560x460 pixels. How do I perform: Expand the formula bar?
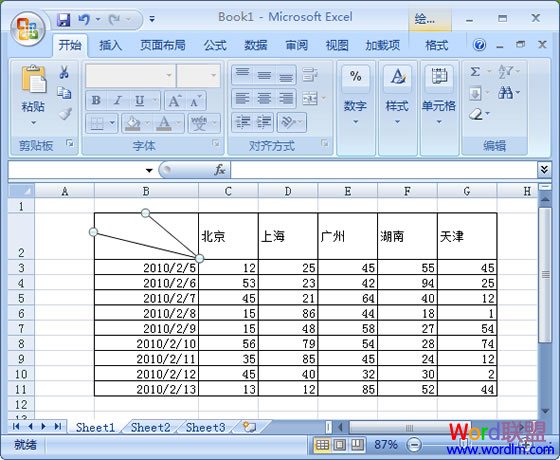(x=544, y=169)
